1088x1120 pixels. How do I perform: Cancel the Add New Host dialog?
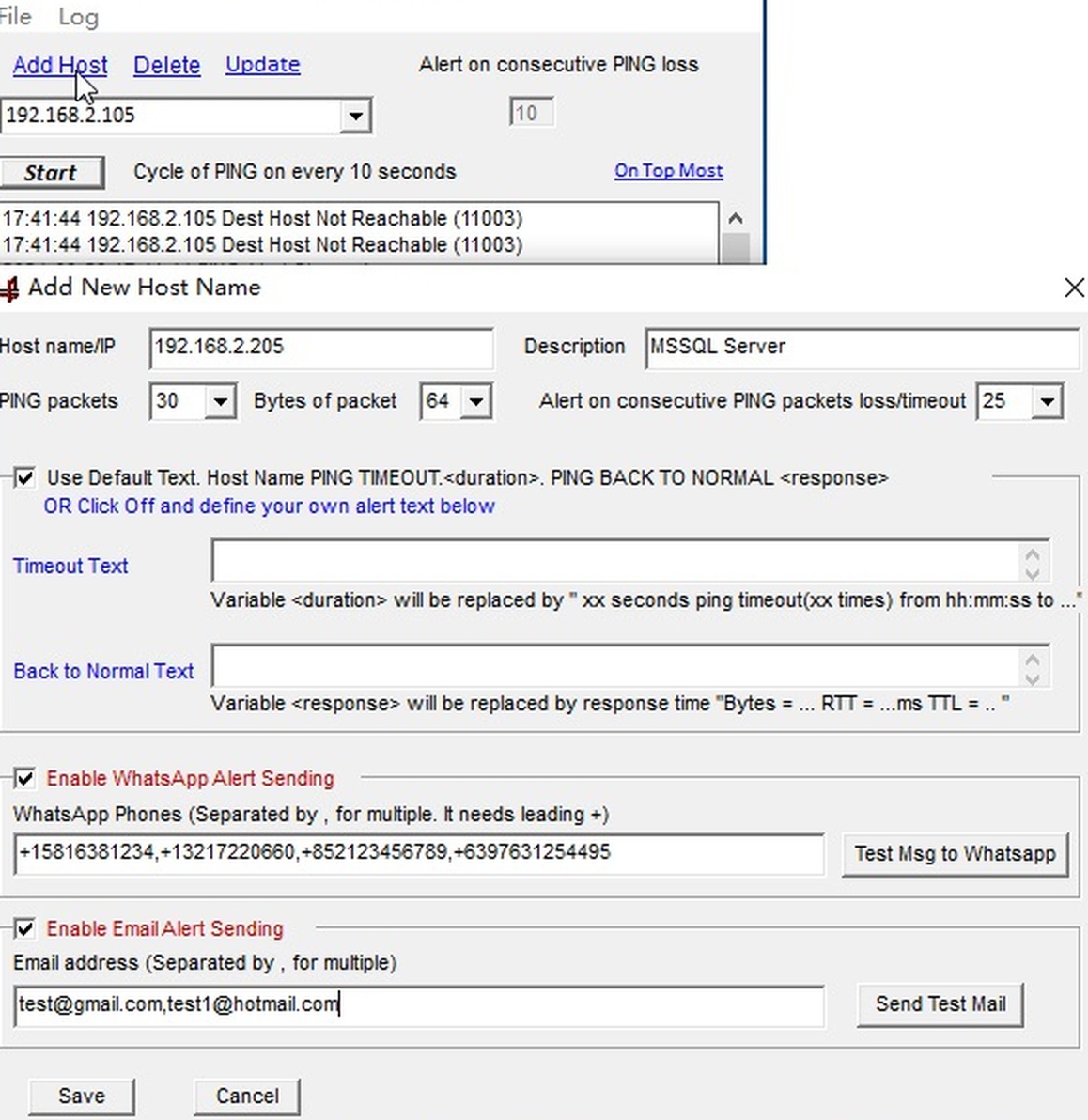(x=246, y=1096)
